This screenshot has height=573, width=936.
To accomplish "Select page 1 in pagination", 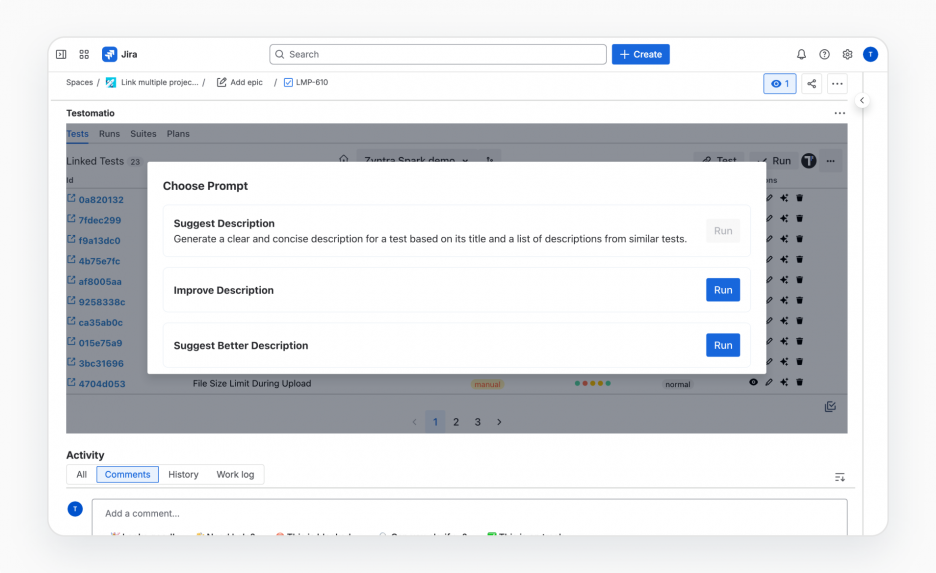I will tap(435, 422).
